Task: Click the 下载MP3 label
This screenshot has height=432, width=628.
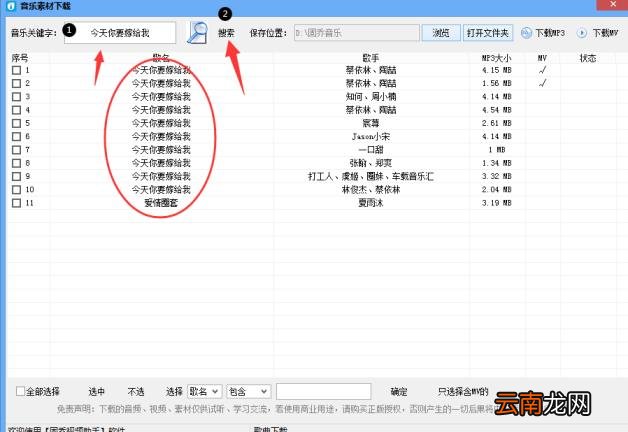Action: (550, 33)
